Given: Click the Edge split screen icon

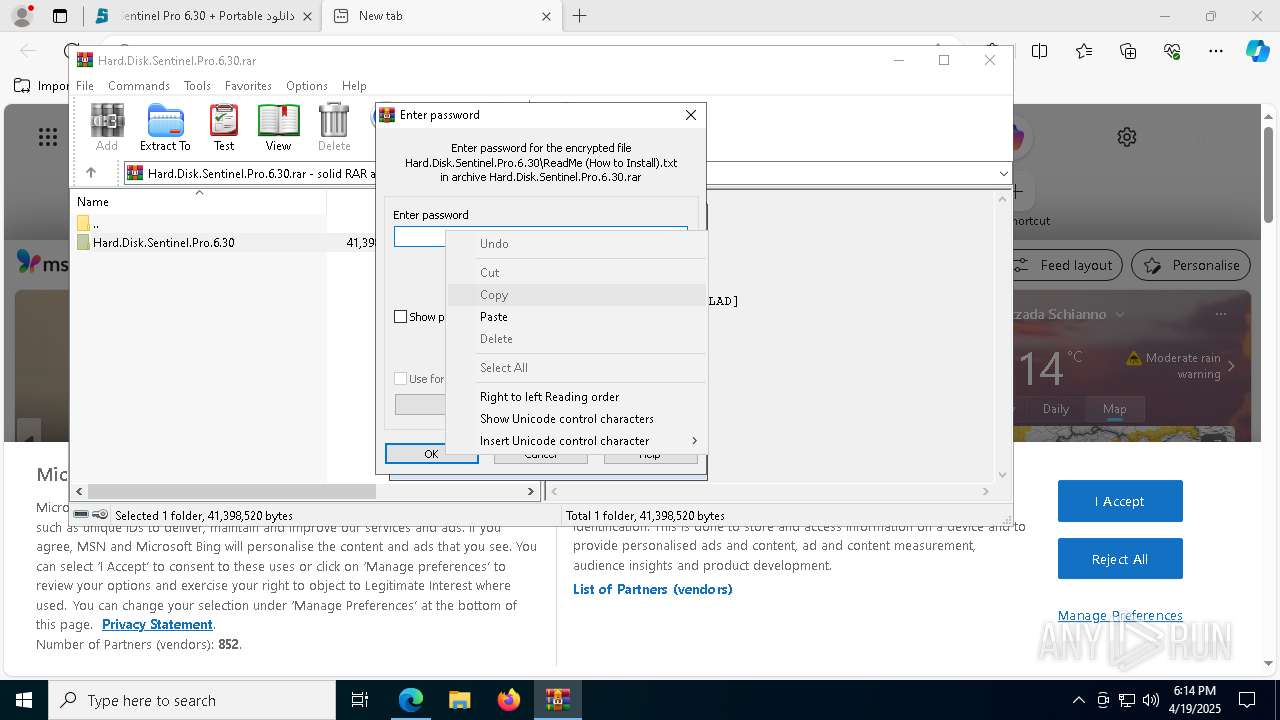Looking at the screenshot, I should 1040,51.
